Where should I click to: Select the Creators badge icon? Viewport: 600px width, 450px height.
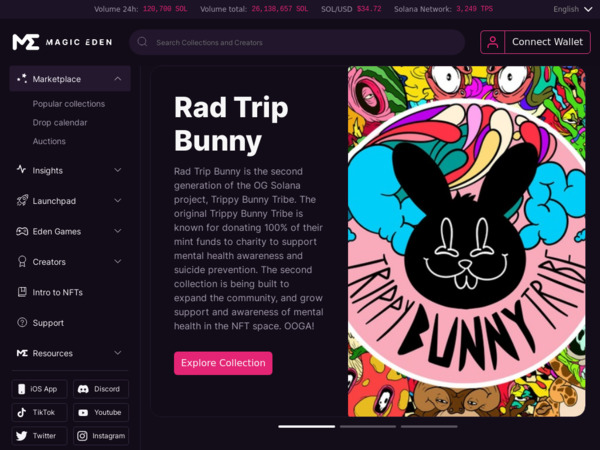coord(22,261)
